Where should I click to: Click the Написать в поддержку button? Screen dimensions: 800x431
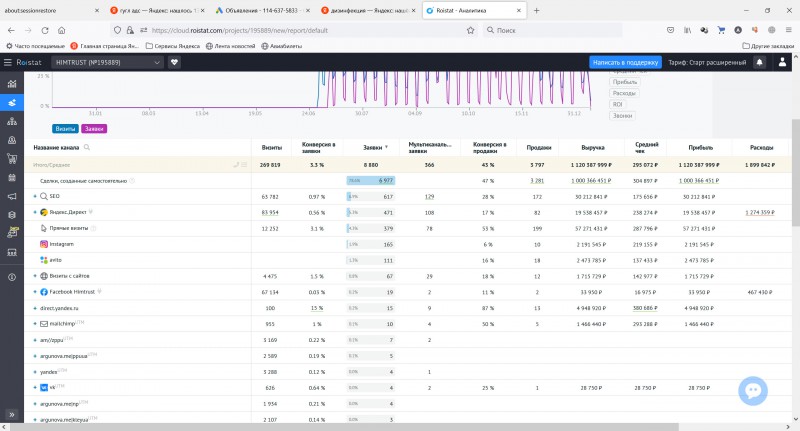pos(625,62)
